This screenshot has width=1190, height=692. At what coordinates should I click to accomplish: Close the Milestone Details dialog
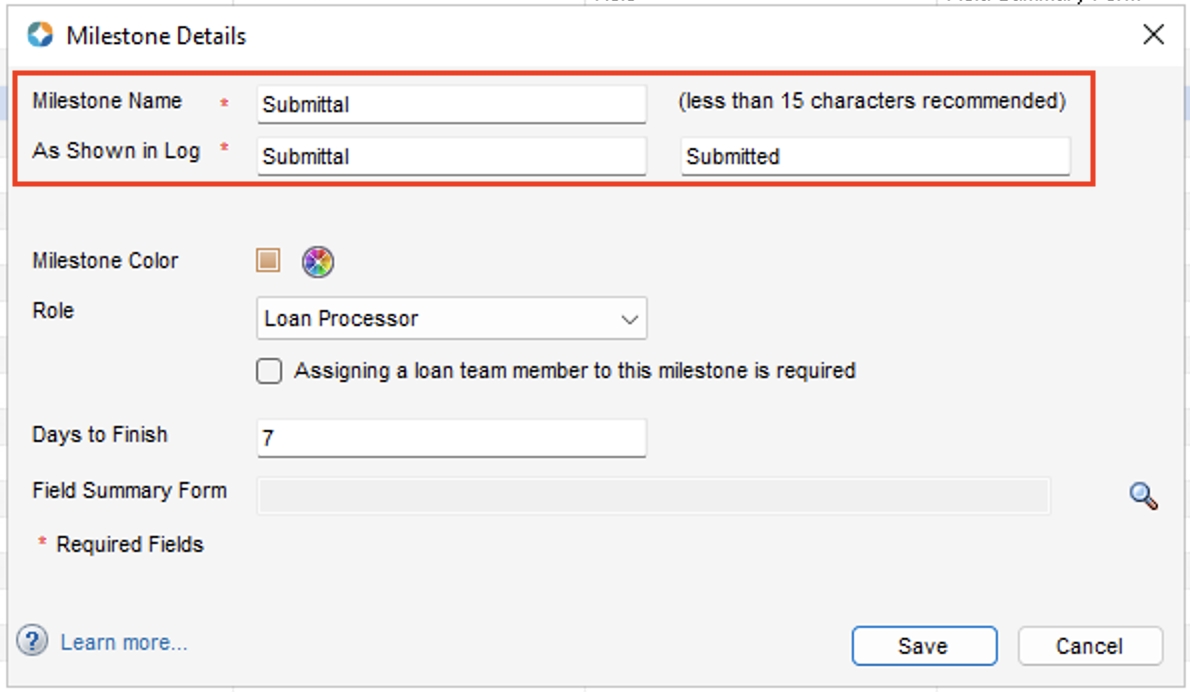click(x=1153, y=36)
